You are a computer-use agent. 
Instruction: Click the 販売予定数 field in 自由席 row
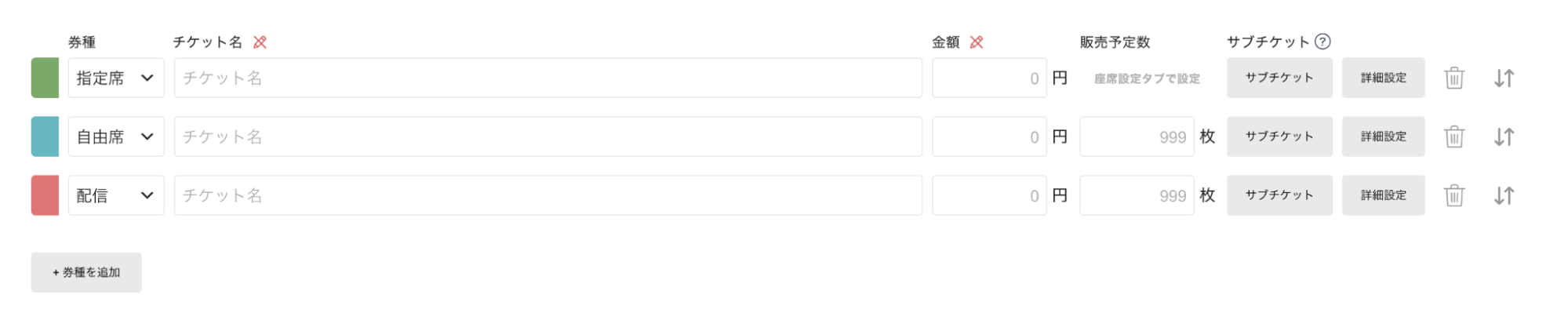click(x=1136, y=137)
